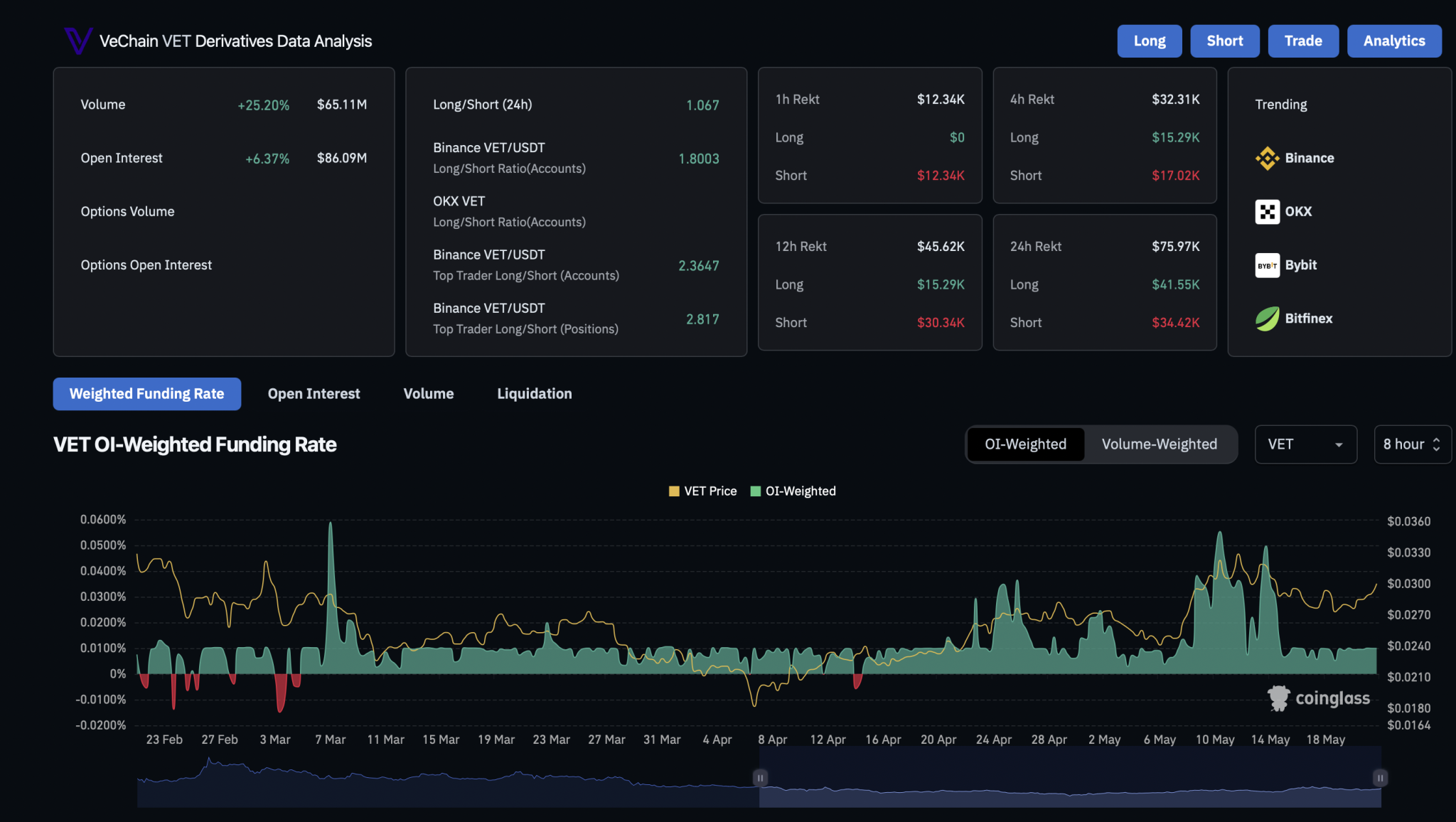Image resolution: width=1456 pixels, height=822 pixels.
Task: Open the Liquidation tab
Action: click(x=534, y=394)
